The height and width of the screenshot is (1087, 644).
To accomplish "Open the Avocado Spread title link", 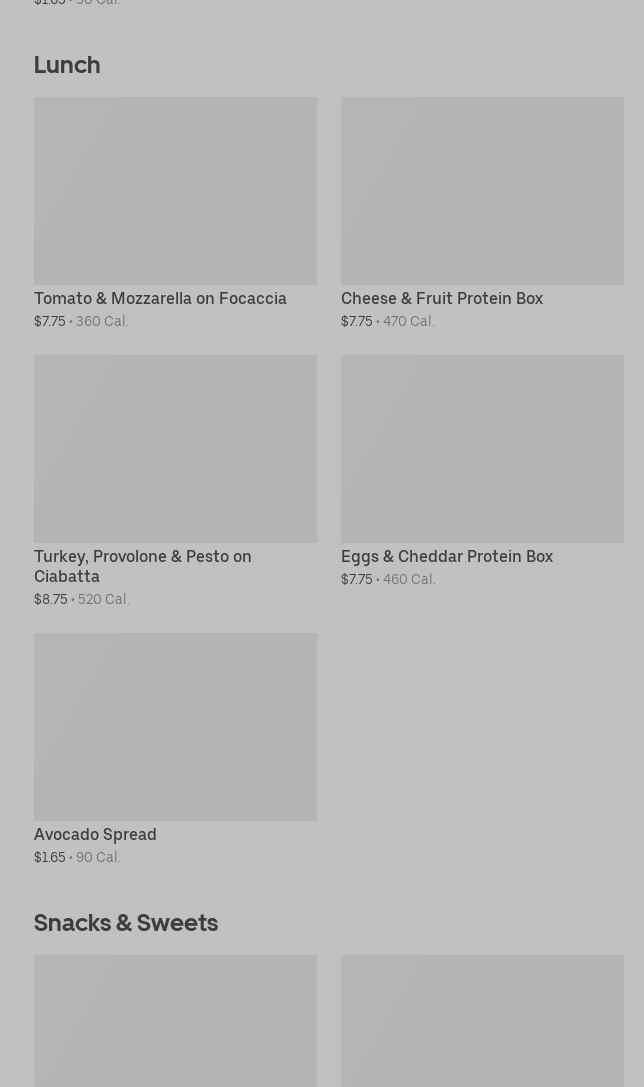I will pyautogui.click(x=95, y=834).
